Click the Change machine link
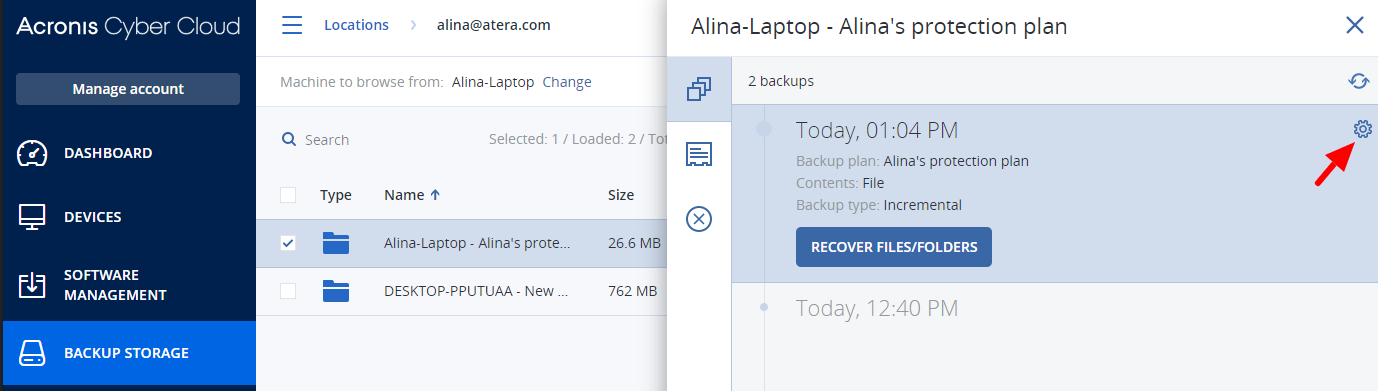Screen dimensions: 1378x391 [567, 82]
